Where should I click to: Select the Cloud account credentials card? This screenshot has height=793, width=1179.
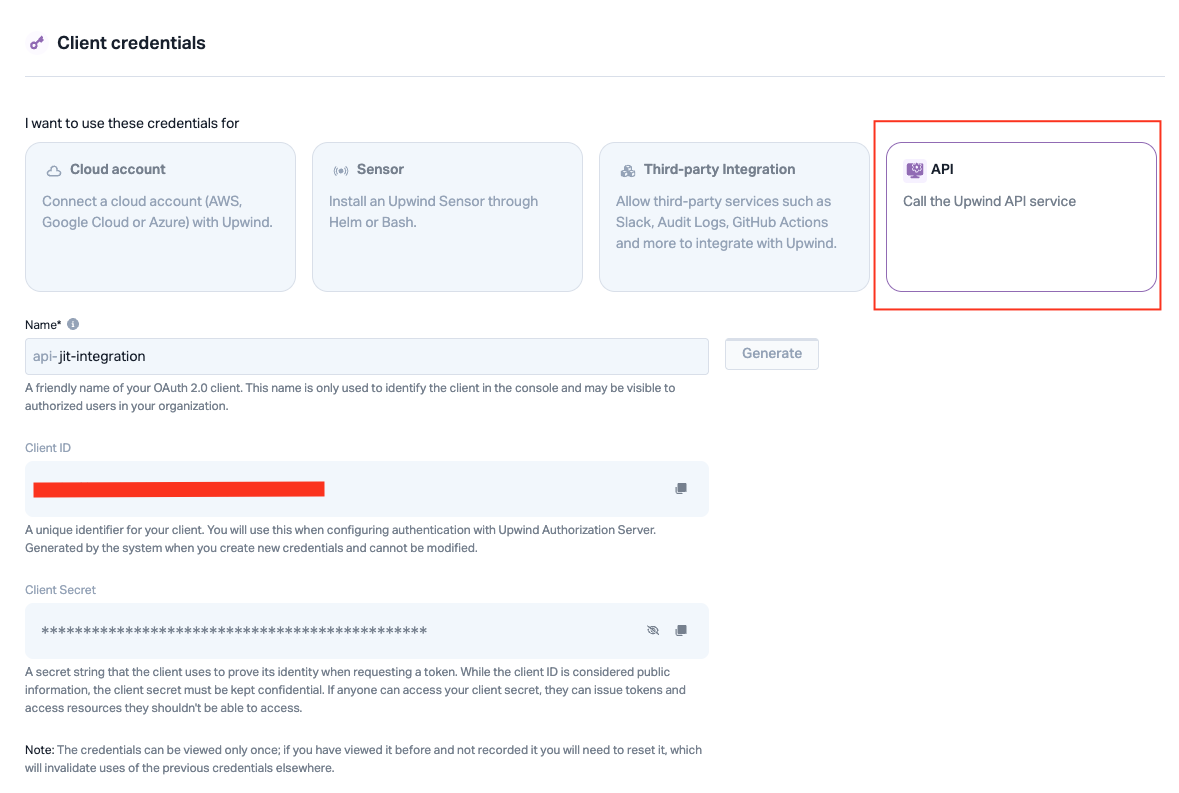pyautogui.click(x=160, y=216)
